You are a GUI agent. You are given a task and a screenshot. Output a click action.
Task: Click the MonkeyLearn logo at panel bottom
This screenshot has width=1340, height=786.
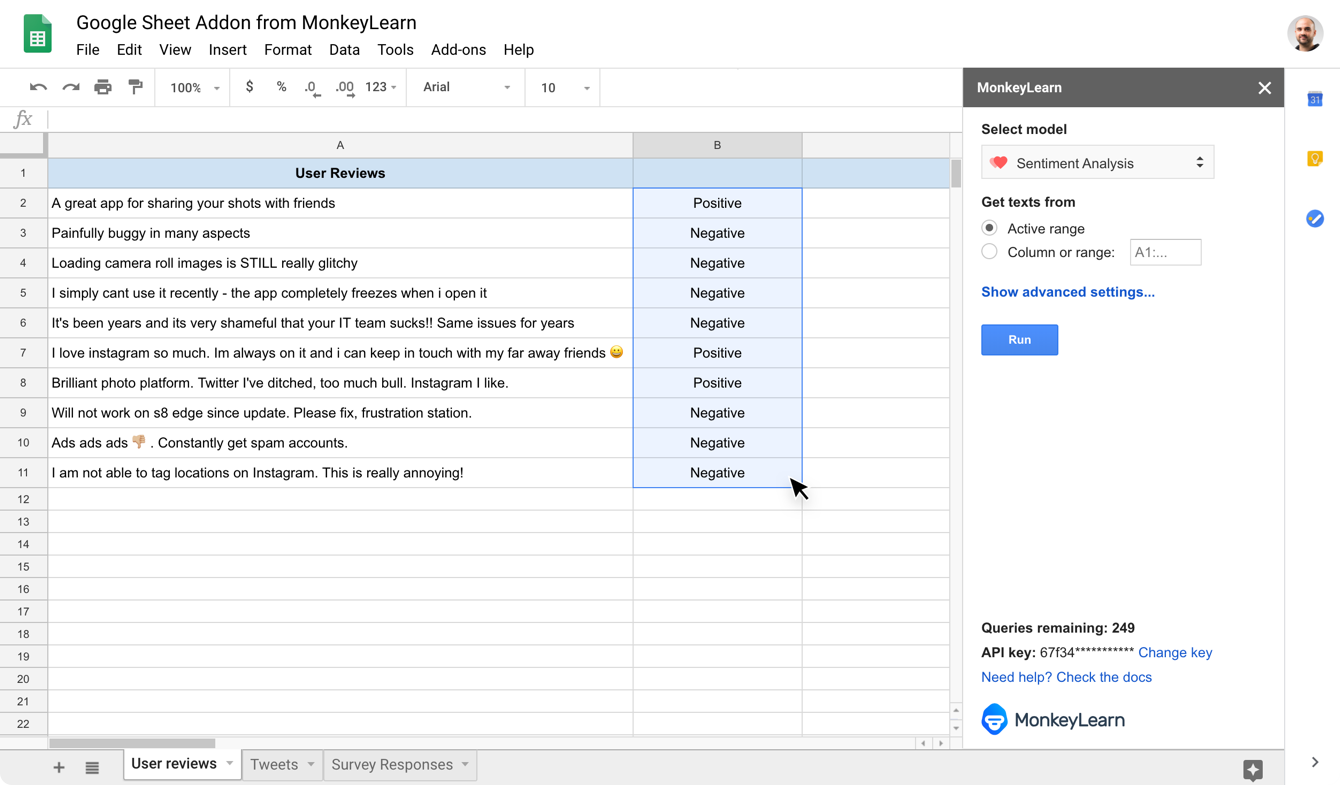coord(1053,719)
